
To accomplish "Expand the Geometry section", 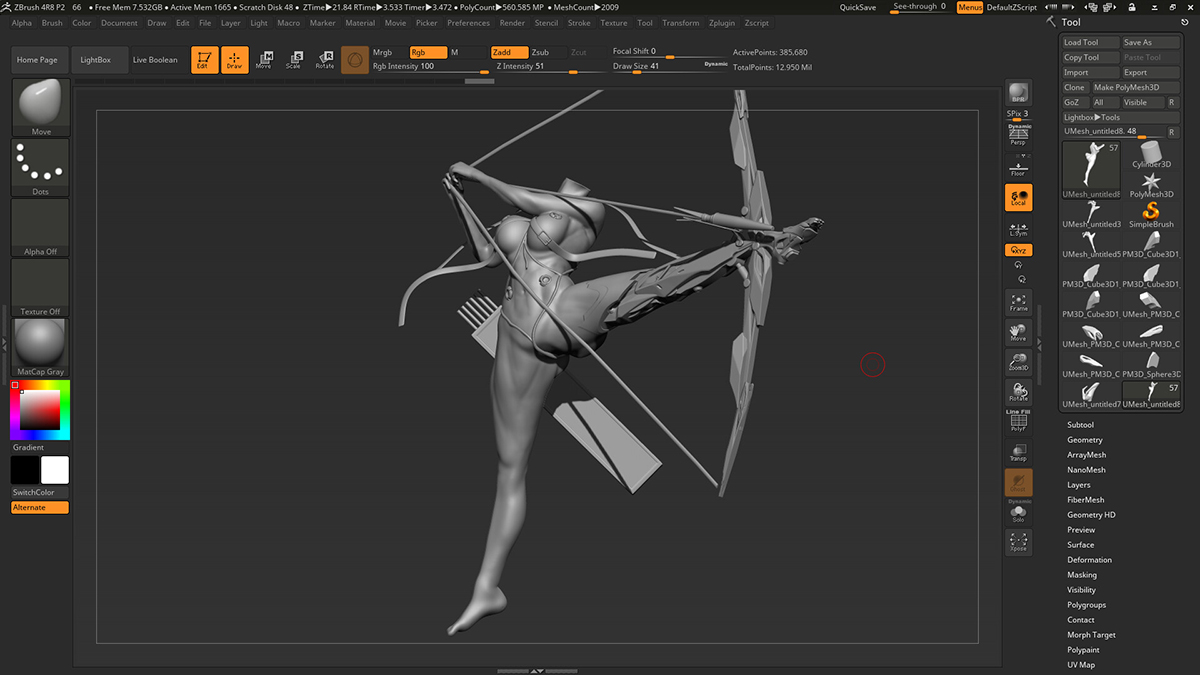I will tap(1084, 440).
